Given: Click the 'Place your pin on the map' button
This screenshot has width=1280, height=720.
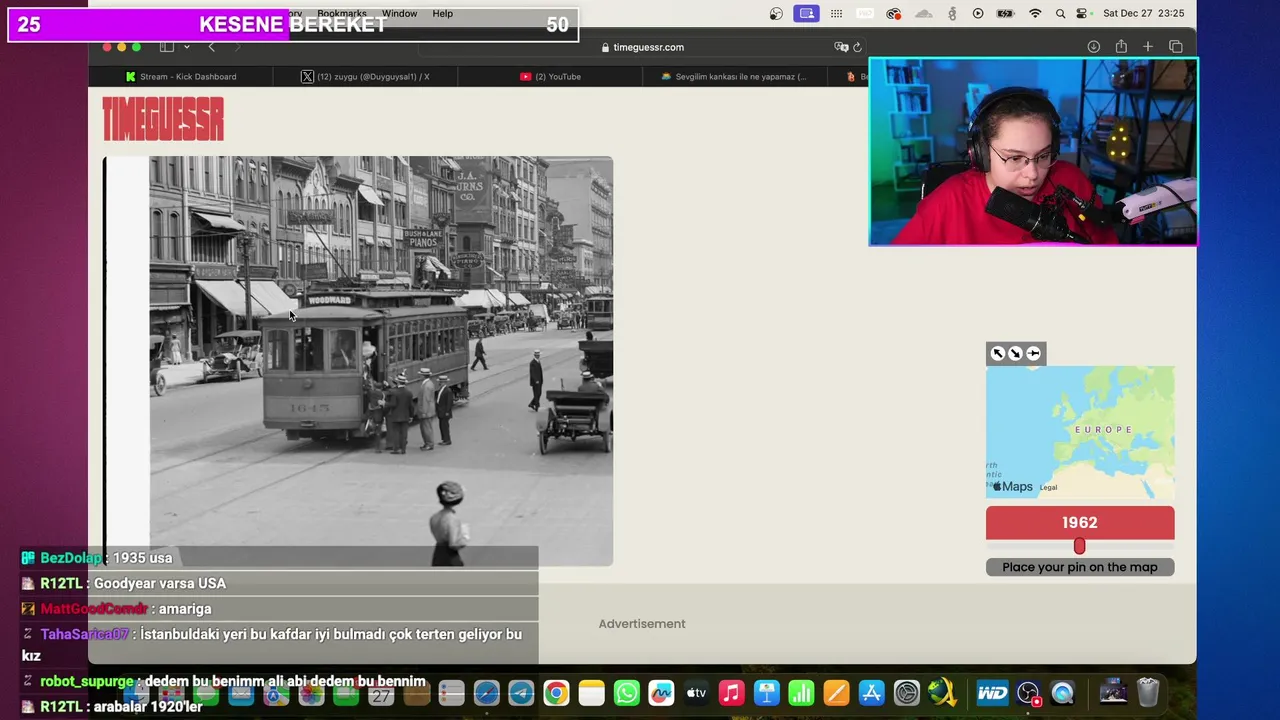Looking at the screenshot, I should [x=1080, y=567].
